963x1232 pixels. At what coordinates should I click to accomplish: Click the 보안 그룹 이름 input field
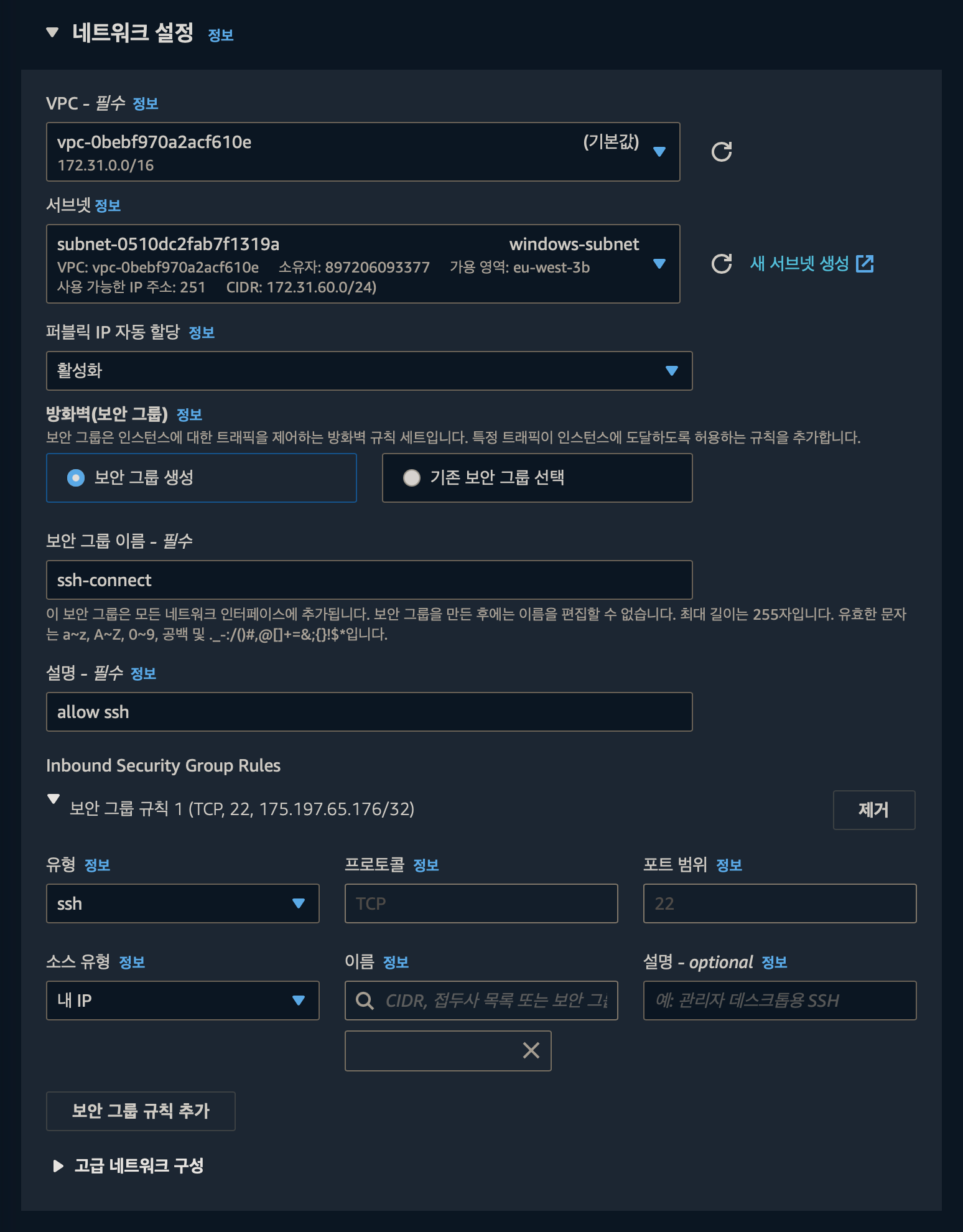tap(369, 580)
